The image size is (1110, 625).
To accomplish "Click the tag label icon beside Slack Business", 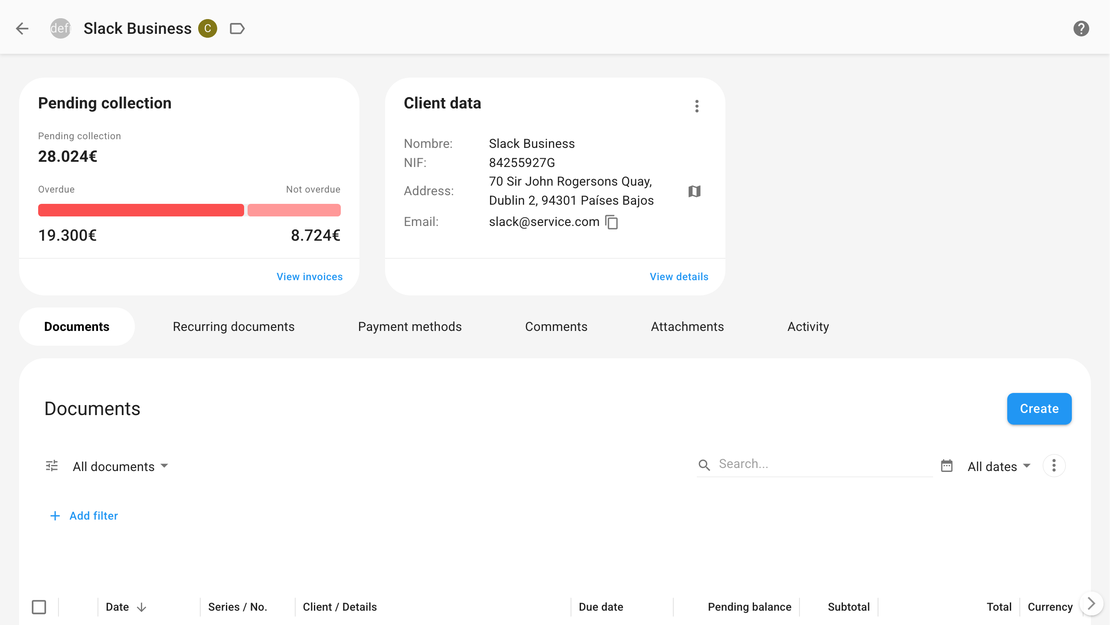I will (x=237, y=29).
